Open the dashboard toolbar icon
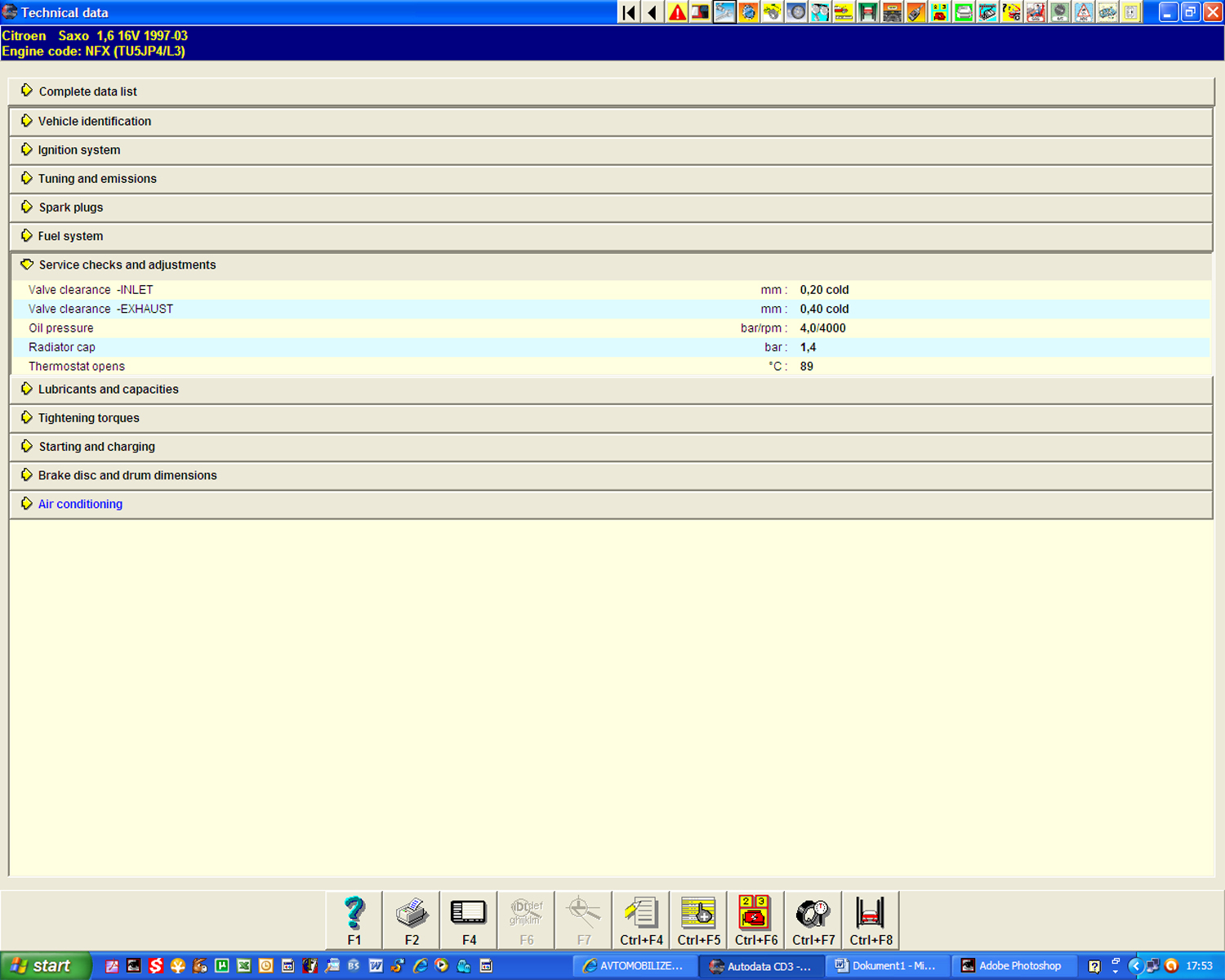The image size is (1225, 980). click(x=892, y=12)
